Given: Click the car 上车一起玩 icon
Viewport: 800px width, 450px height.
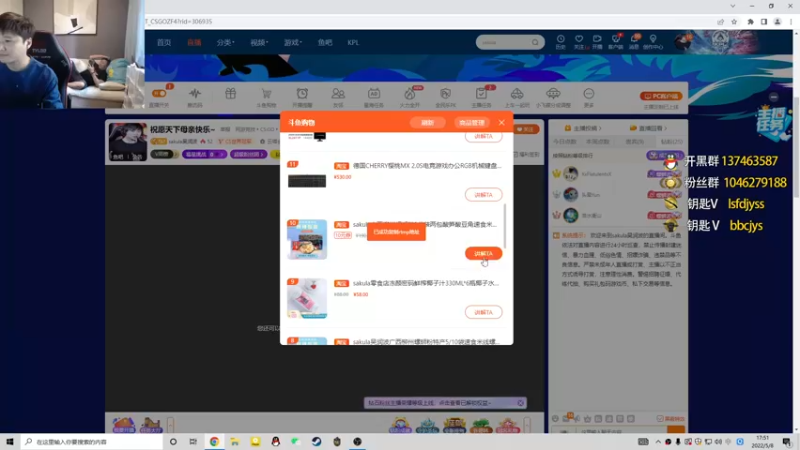Looking at the screenshot, I should point(517,94).
